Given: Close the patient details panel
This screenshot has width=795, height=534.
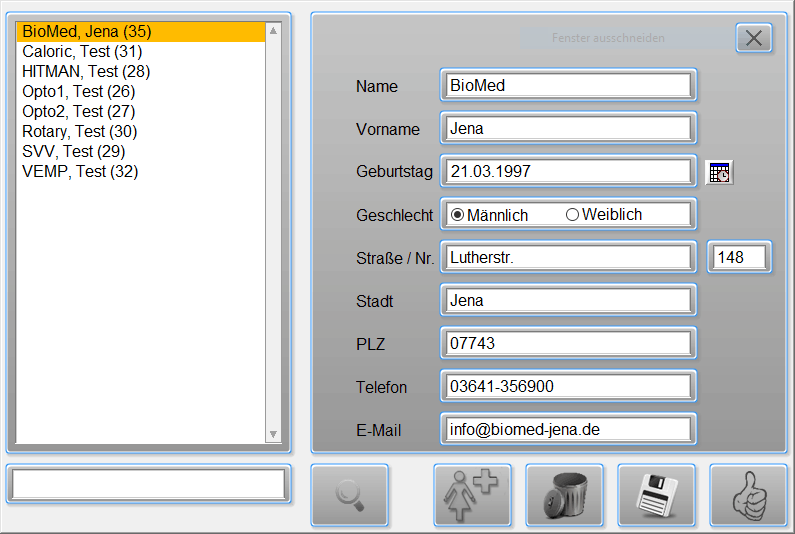Looking at the screenshot, I should 754,38.
